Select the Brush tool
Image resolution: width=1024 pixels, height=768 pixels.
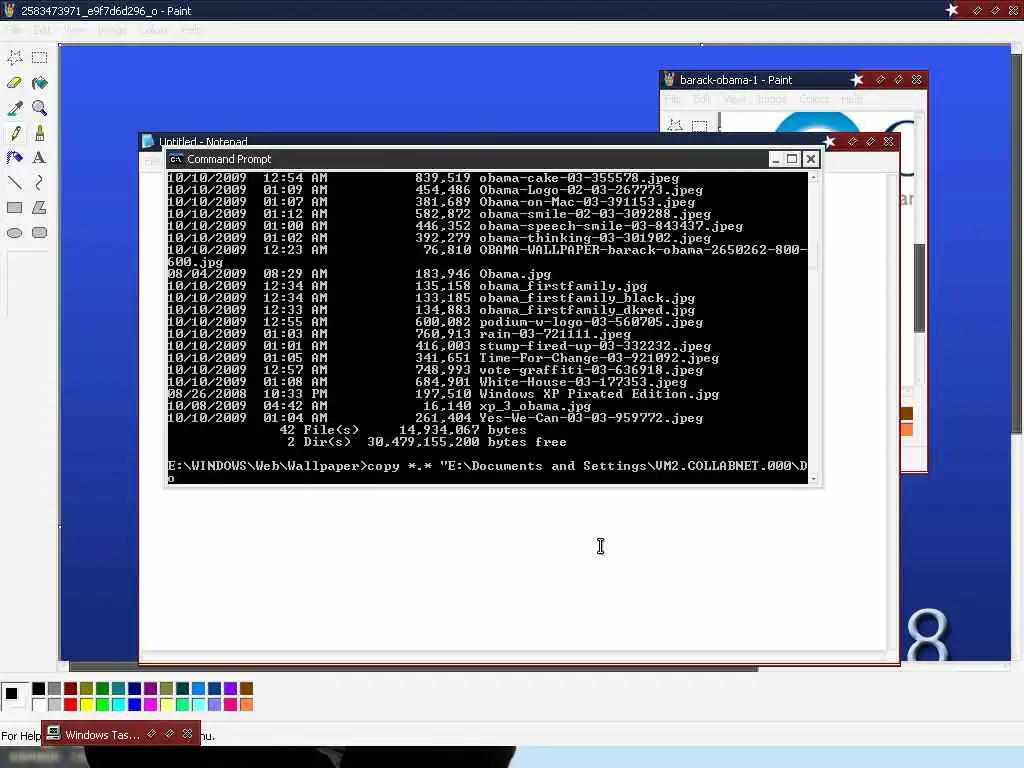(x=39, y=133)
